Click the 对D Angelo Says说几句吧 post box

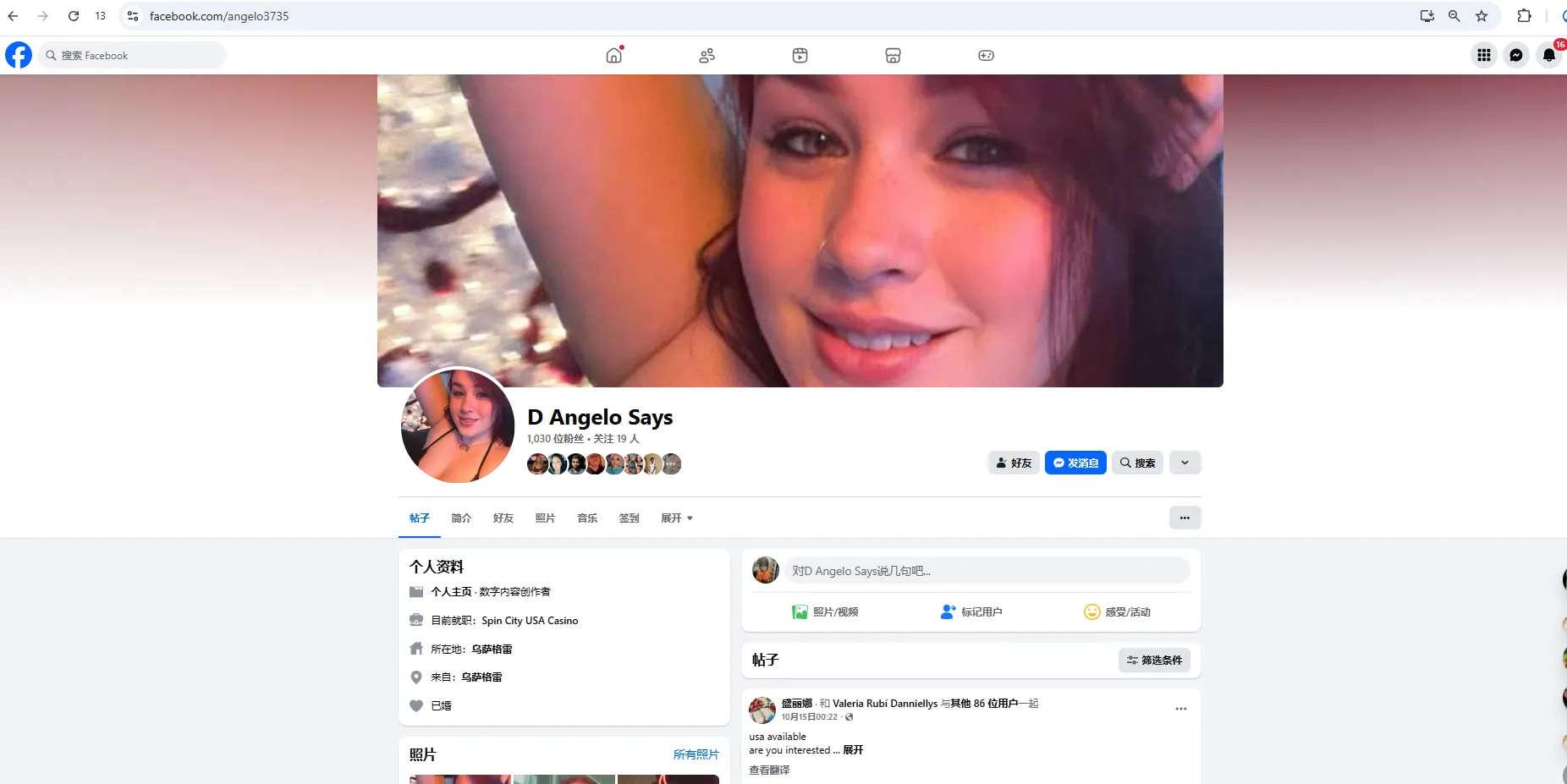pos(987,571)
